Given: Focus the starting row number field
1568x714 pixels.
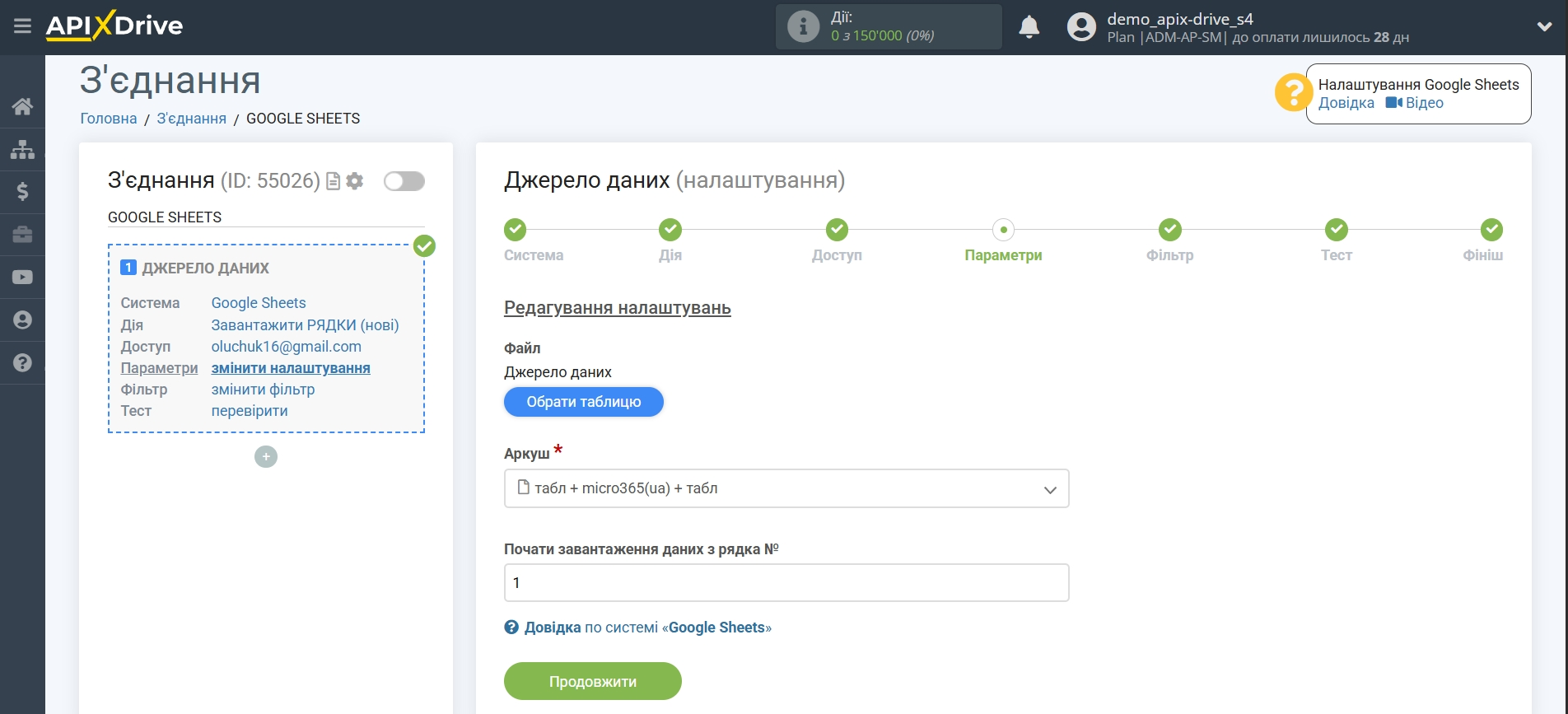Looking at the screenshot, I should coord(786,583).
